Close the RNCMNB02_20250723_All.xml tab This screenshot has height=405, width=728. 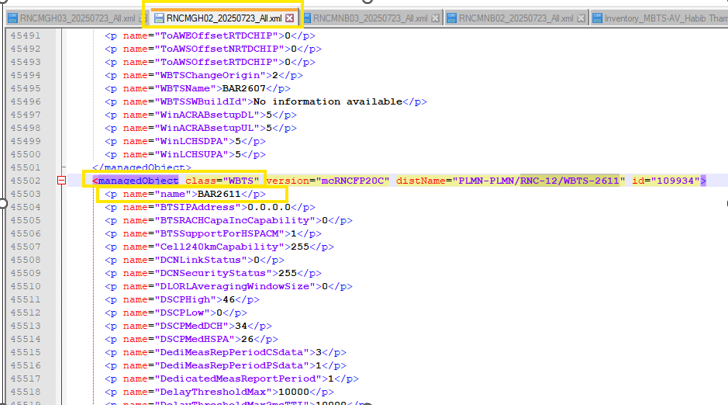pos(581,18)
